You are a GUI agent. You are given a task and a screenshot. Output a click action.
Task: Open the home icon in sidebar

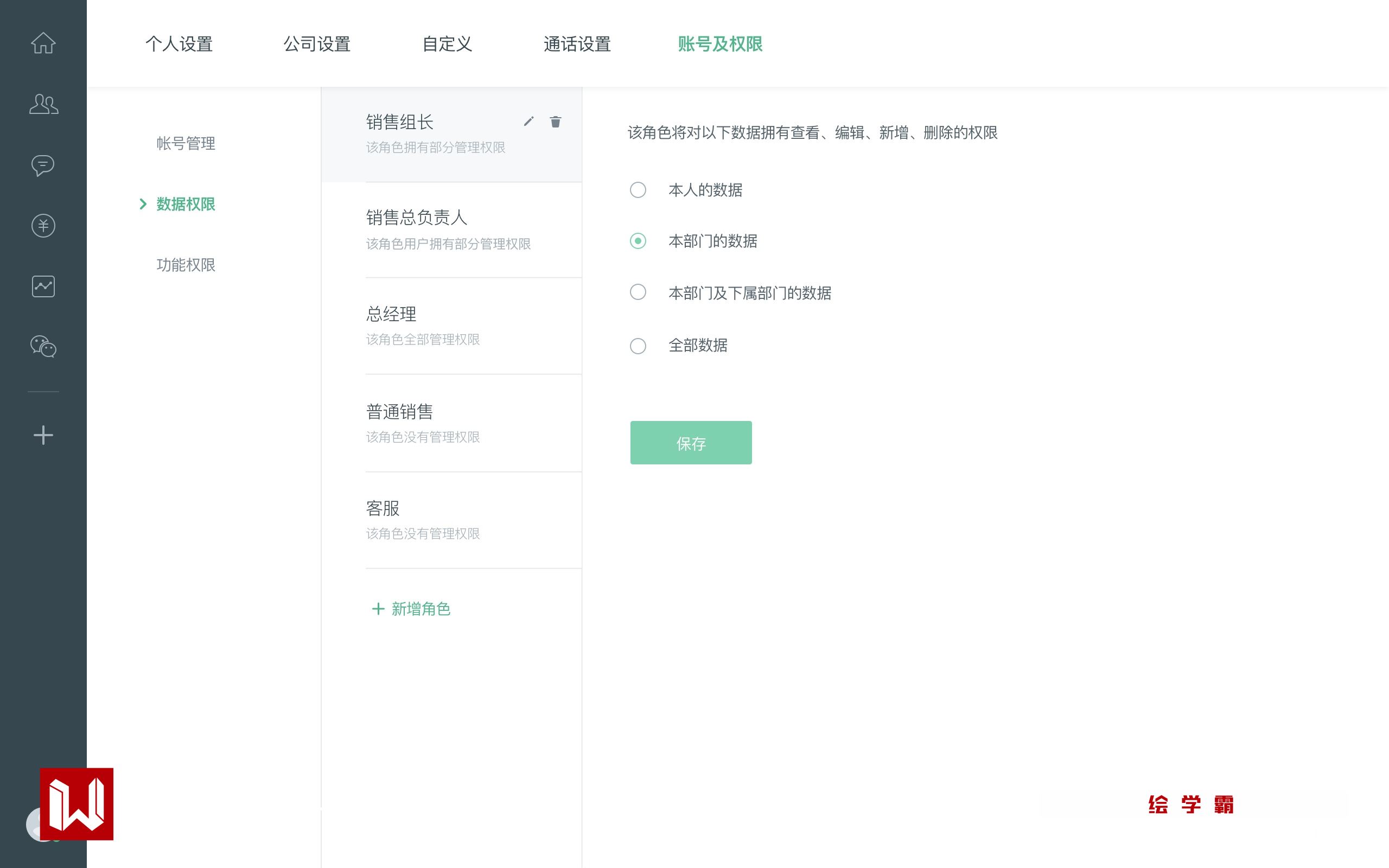[x=43, y=43]
